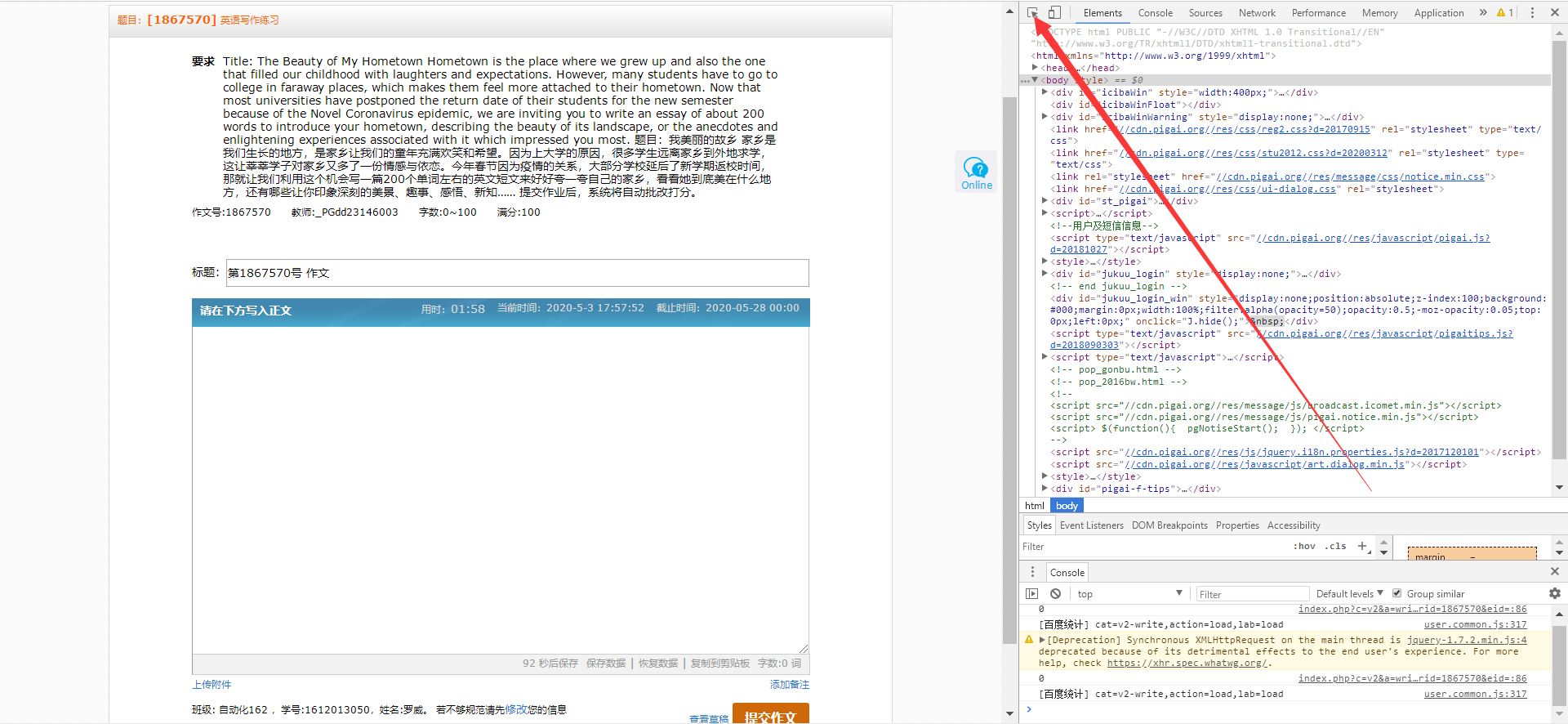Expand the div st_pigai node
The image size is (1568, 724).
coord(1045,201)
